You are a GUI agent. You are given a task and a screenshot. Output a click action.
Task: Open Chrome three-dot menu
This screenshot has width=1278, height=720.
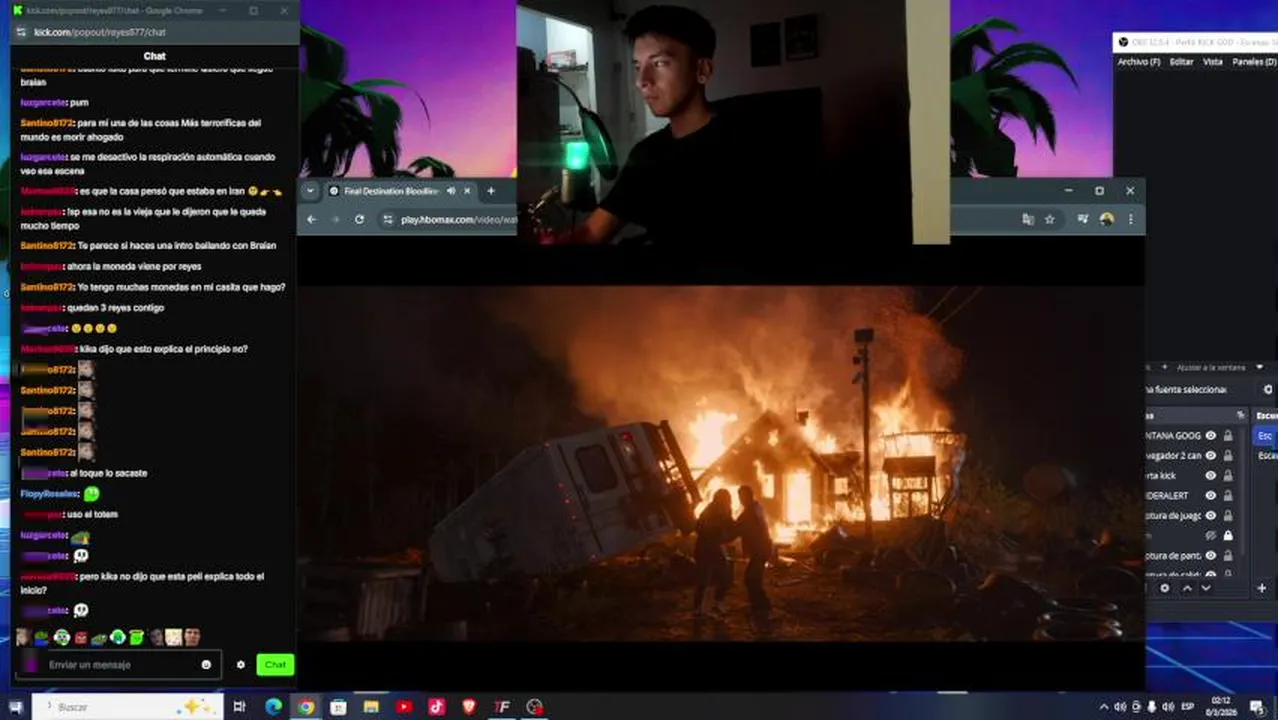tap(1131, 219)
